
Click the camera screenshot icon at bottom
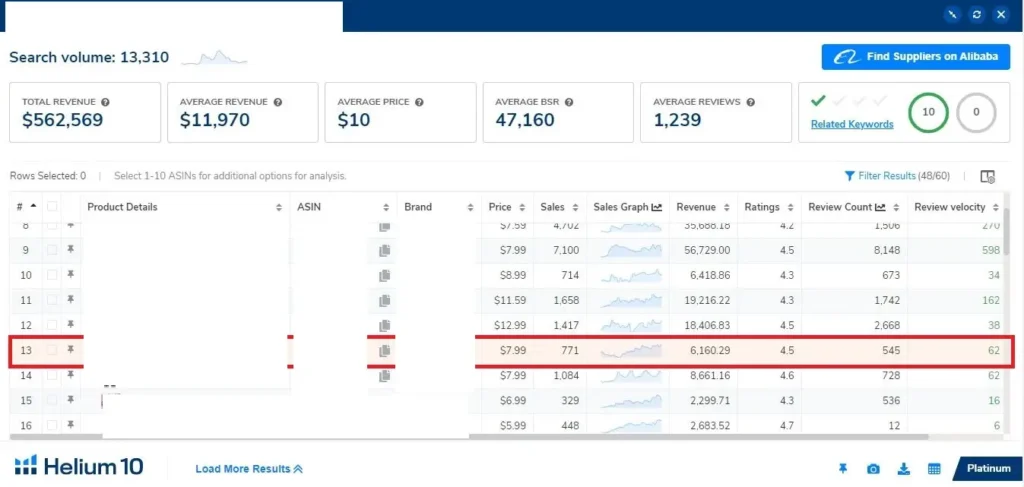[873, 469]
